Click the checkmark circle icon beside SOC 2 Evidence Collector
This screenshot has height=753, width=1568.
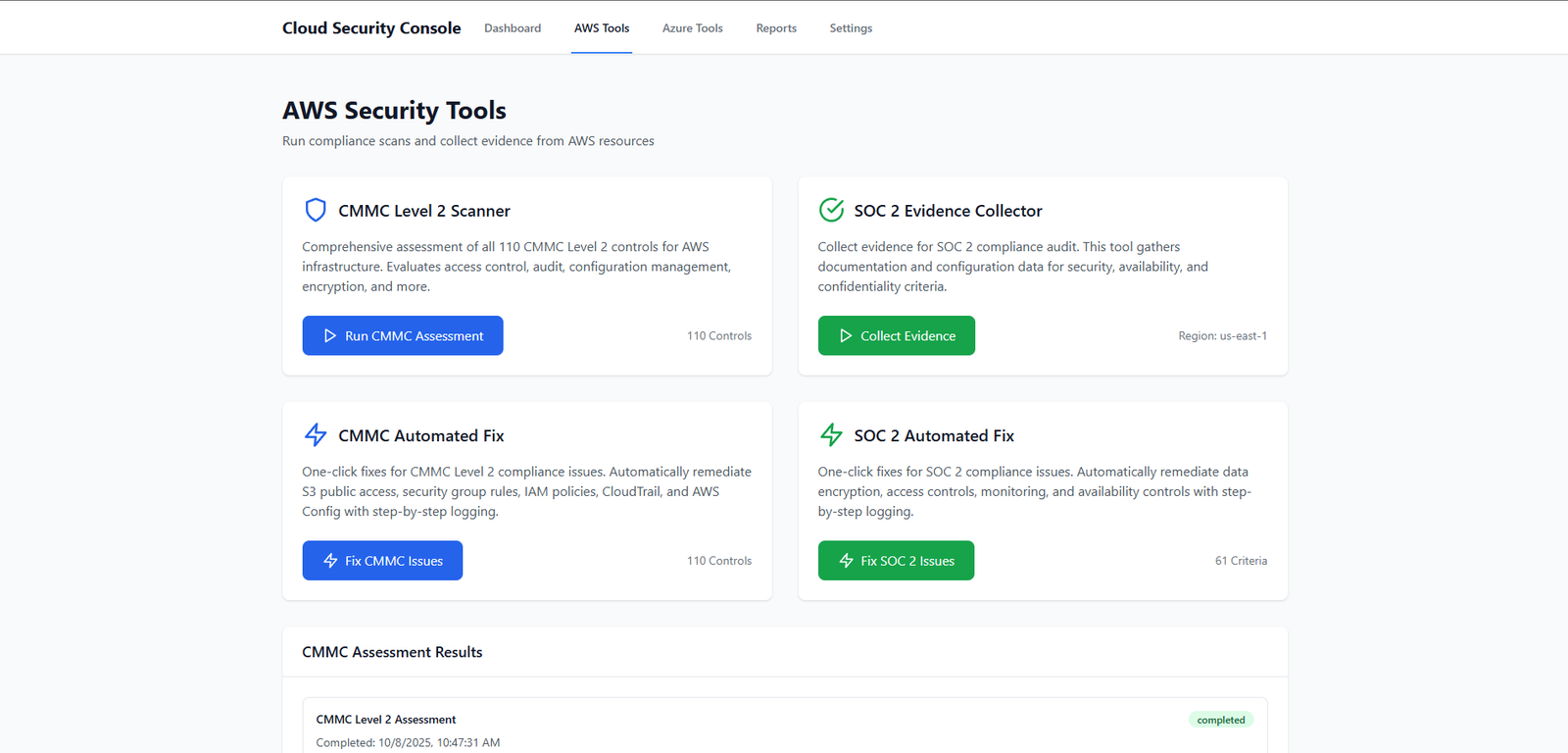coord(831,210)
